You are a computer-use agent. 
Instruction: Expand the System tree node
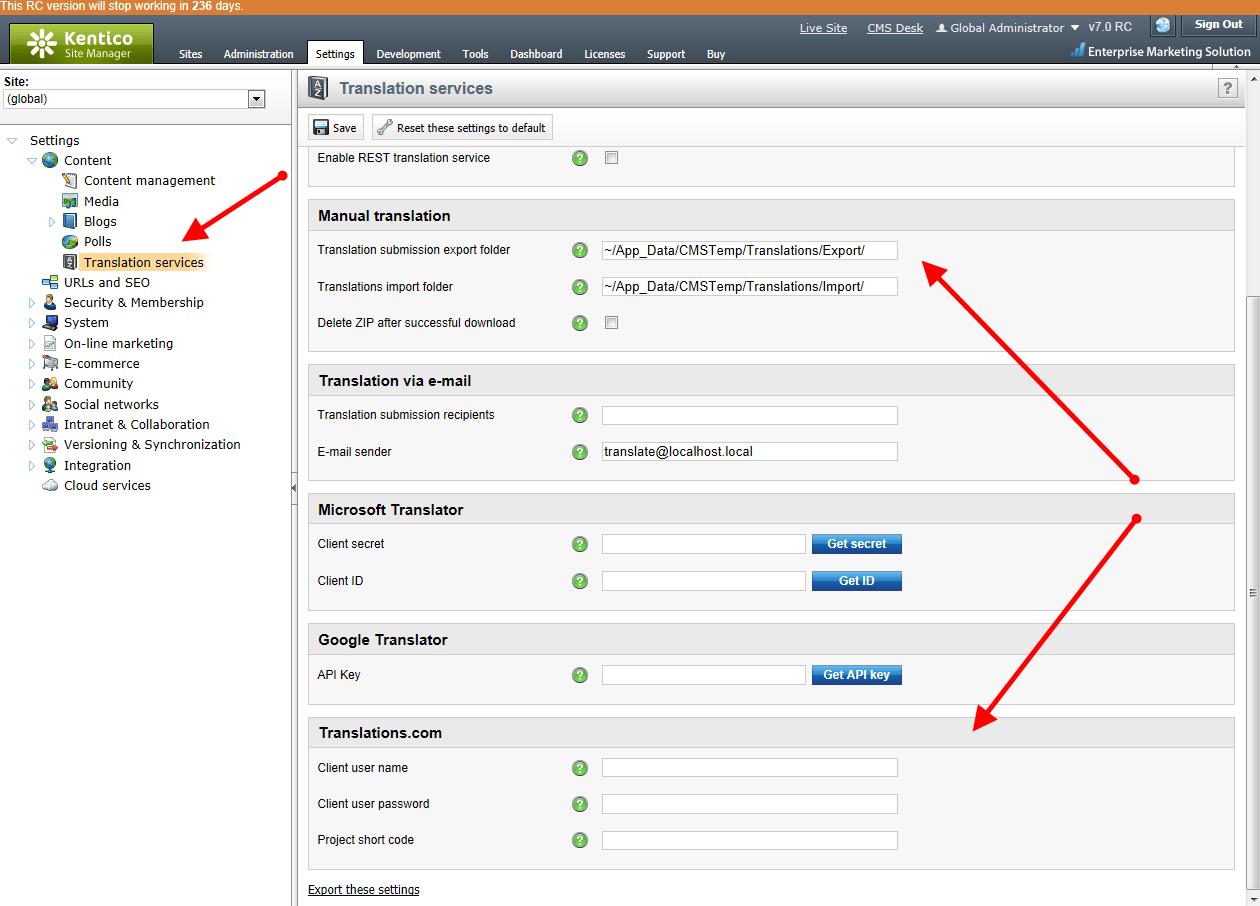tap(32, 323)
